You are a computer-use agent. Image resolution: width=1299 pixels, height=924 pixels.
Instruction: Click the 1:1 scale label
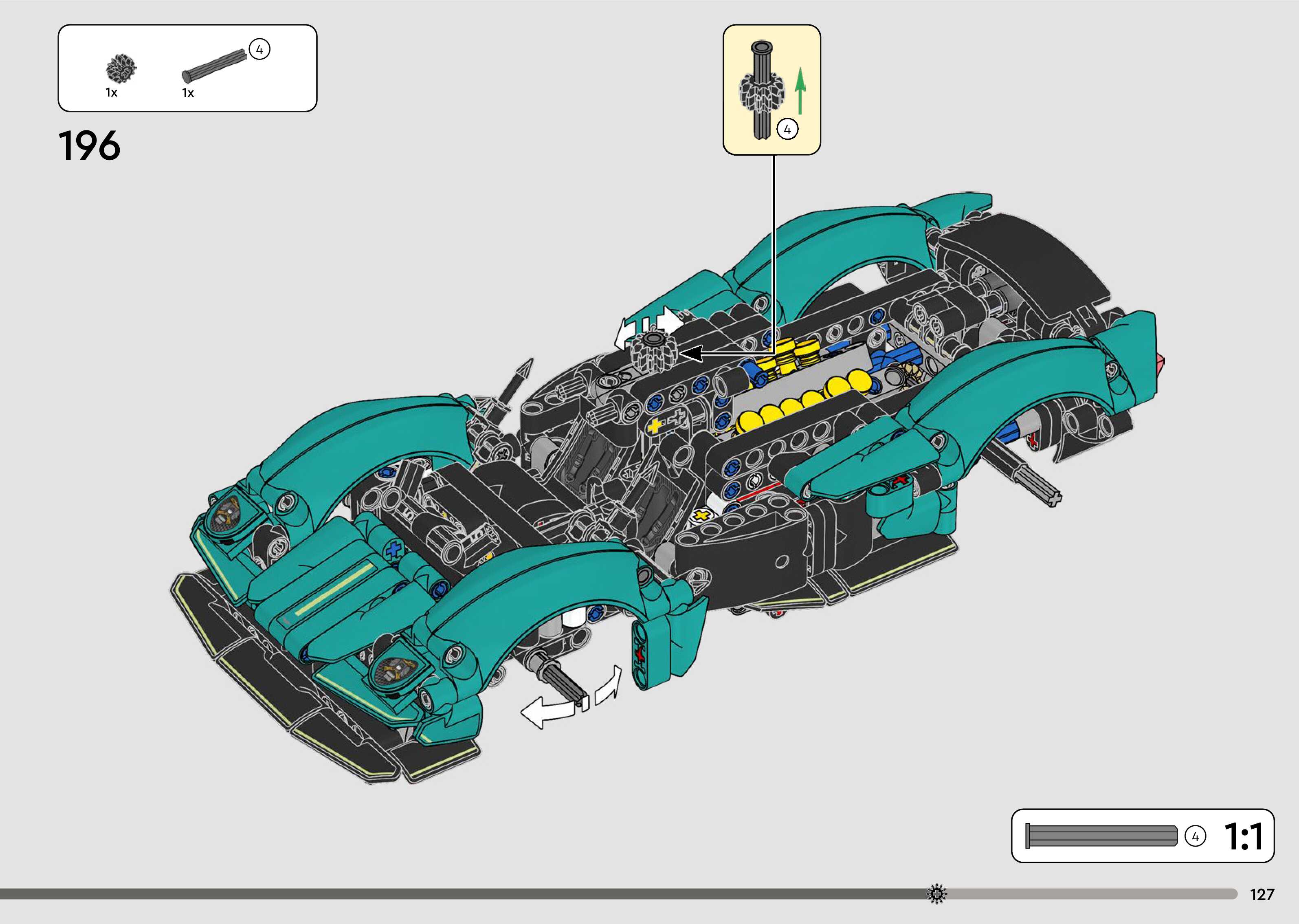click(1243, 836)
